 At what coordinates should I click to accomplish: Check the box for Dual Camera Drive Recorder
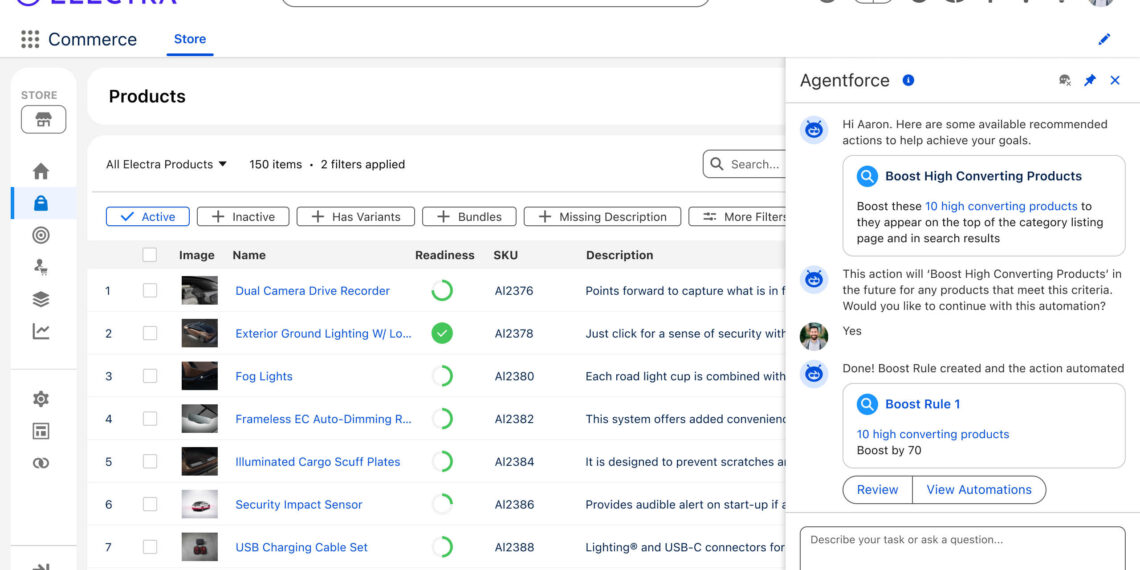150,291
